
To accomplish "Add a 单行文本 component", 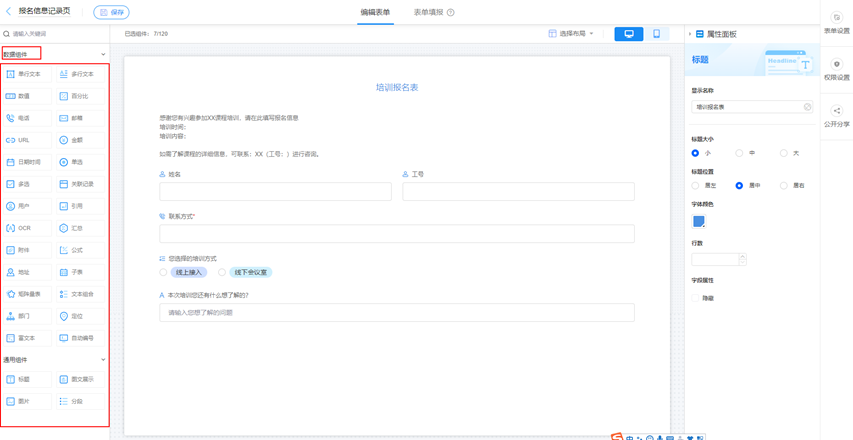I will click(x=27, y=74).
